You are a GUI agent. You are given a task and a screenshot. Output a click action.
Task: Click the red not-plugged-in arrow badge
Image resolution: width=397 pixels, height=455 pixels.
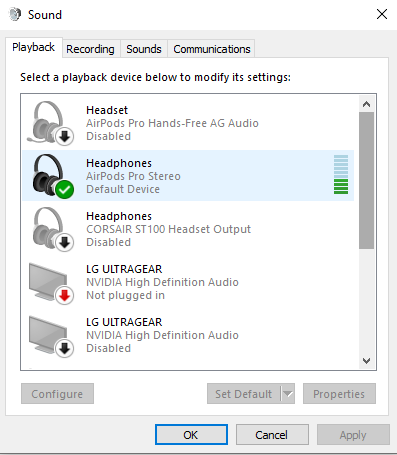coord(64,295)
